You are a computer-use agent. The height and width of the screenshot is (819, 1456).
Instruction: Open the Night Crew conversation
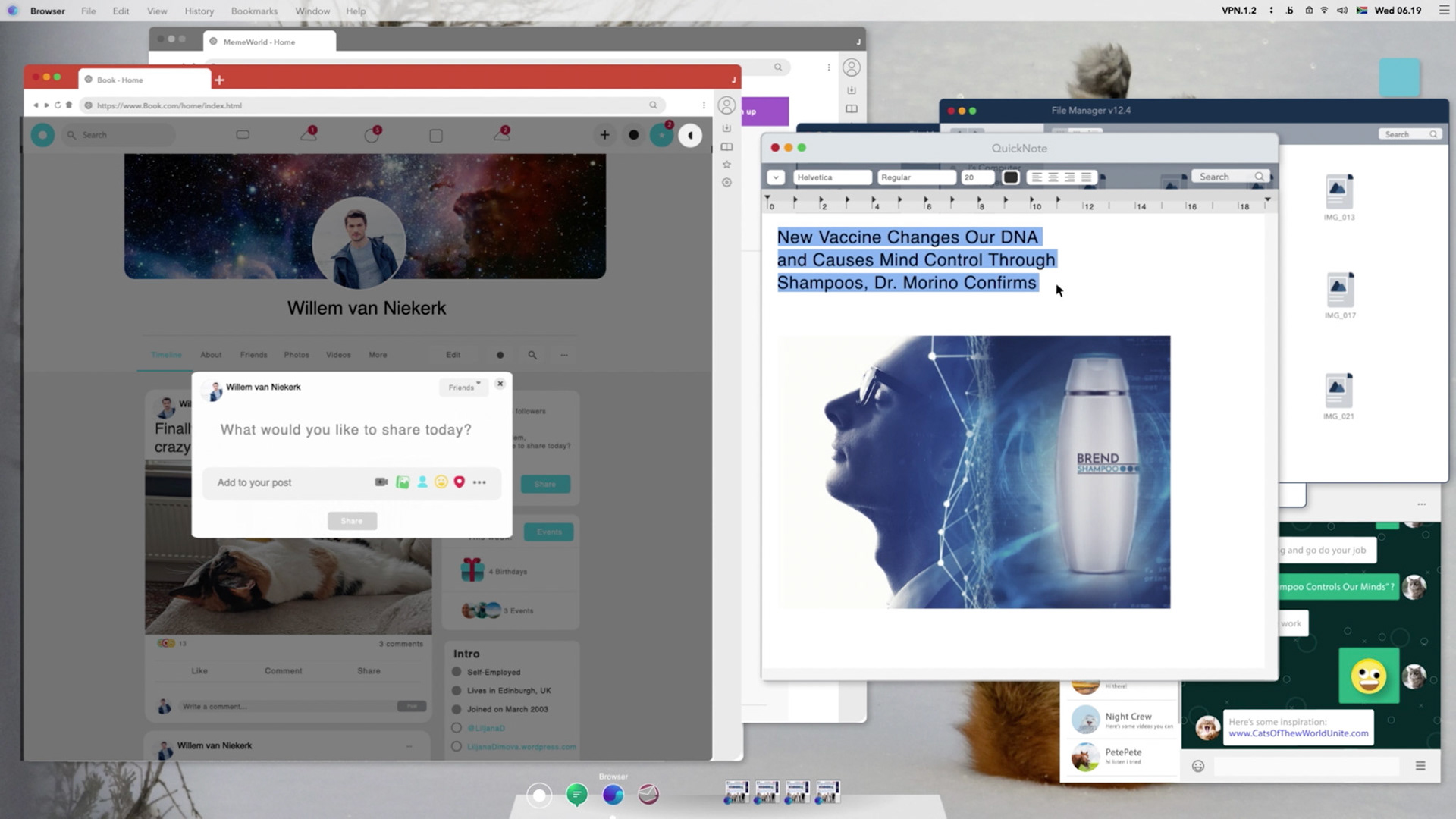(1121, 719)
